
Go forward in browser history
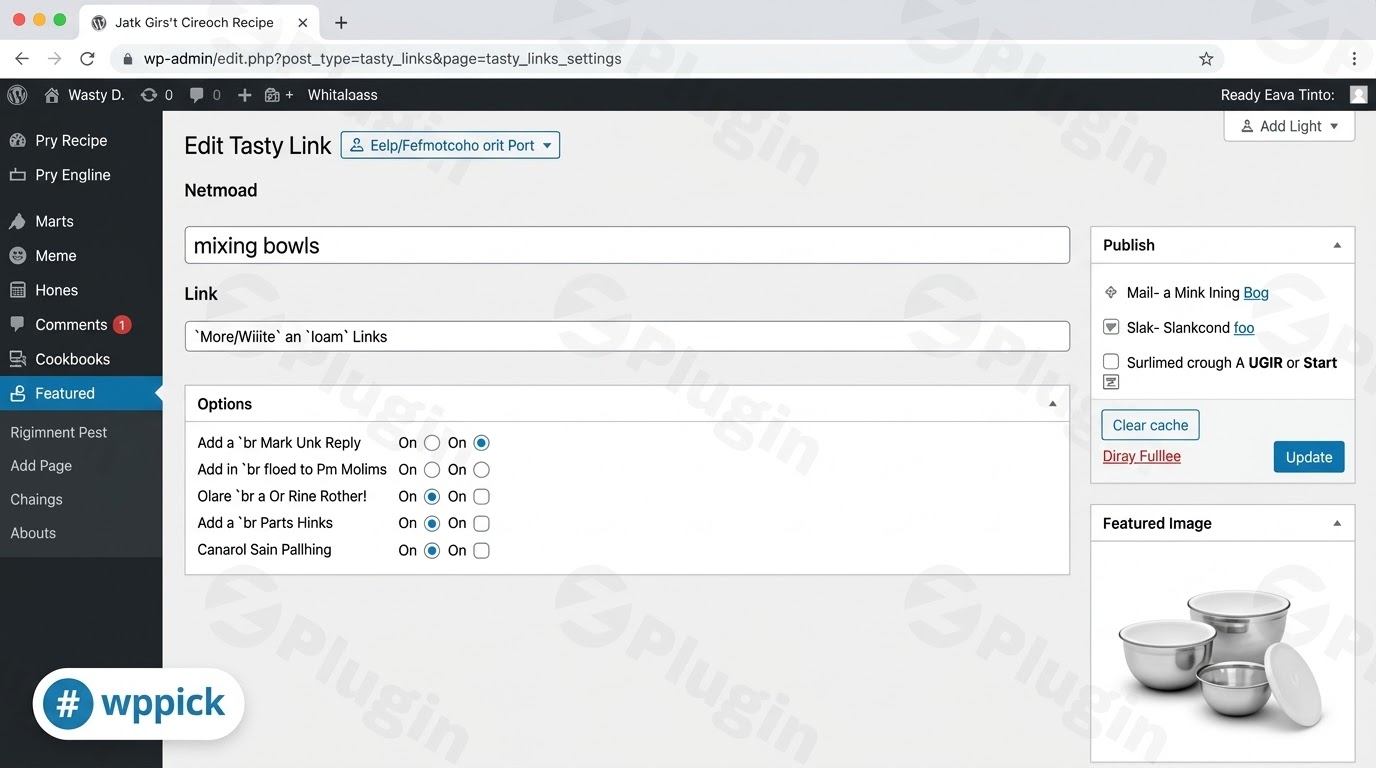[x=54, y=59]
